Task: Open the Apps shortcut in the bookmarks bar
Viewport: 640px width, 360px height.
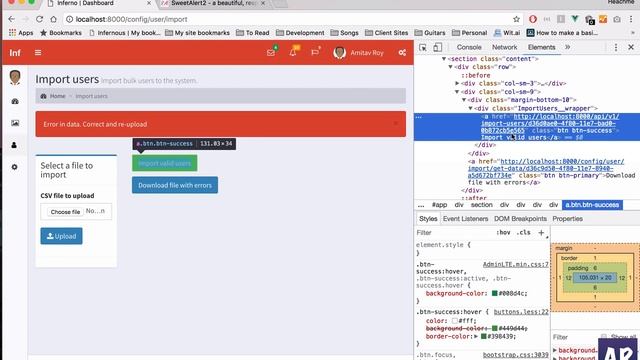Action: (21, 33)
